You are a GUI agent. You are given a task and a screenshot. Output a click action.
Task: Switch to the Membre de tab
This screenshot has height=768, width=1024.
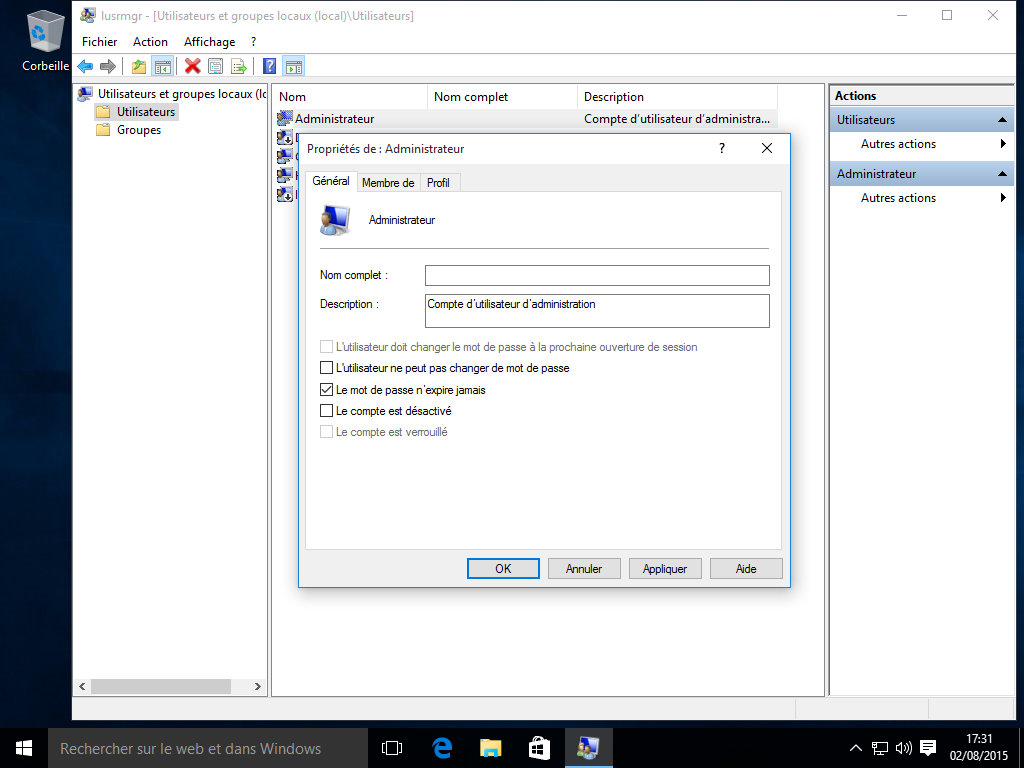click(x=388, y=183)
